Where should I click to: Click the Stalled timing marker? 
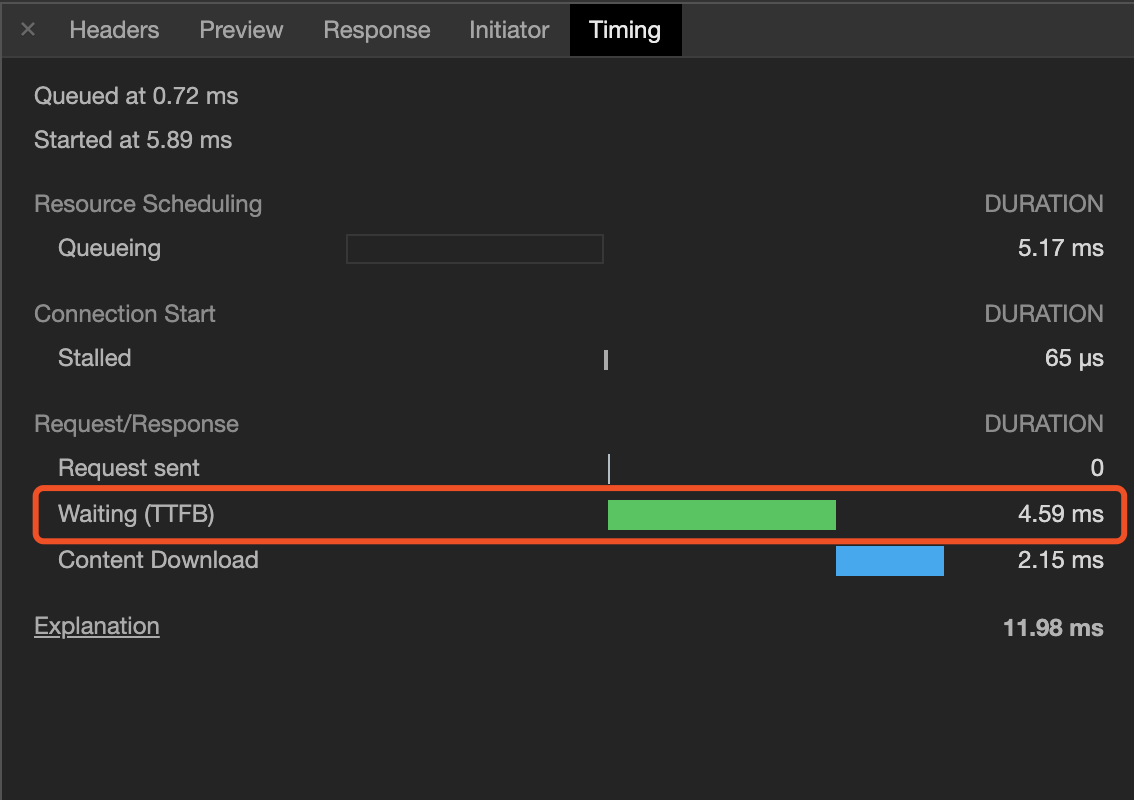[x=606, y=359]
